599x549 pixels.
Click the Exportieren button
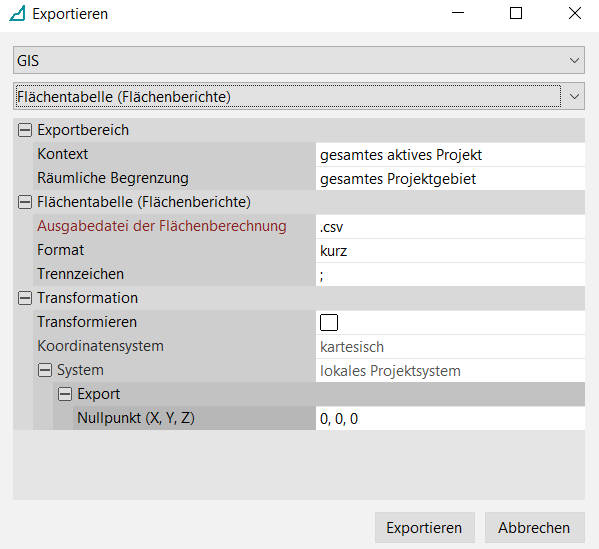424,528
